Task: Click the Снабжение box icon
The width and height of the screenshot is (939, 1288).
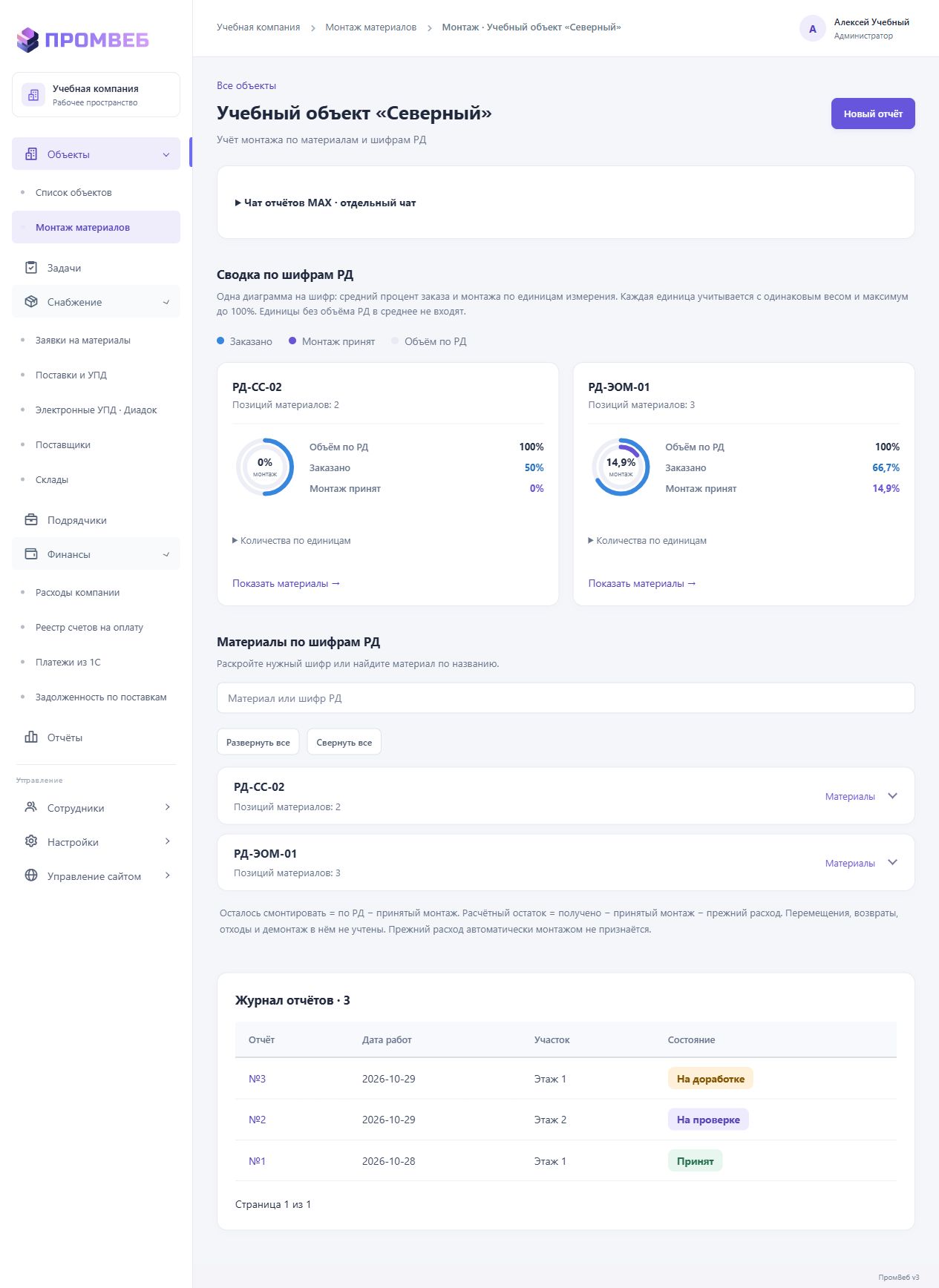Action: point(31,302)
